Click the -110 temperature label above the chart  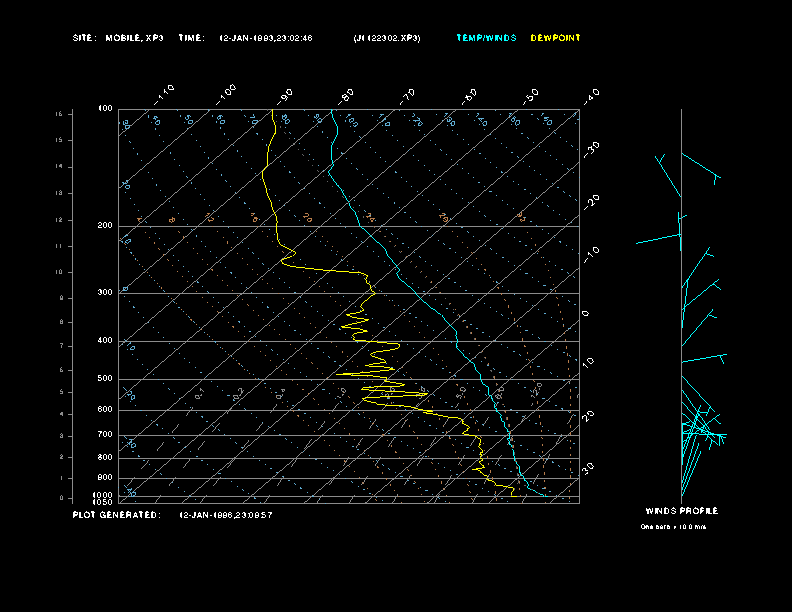tap(164, 95)
